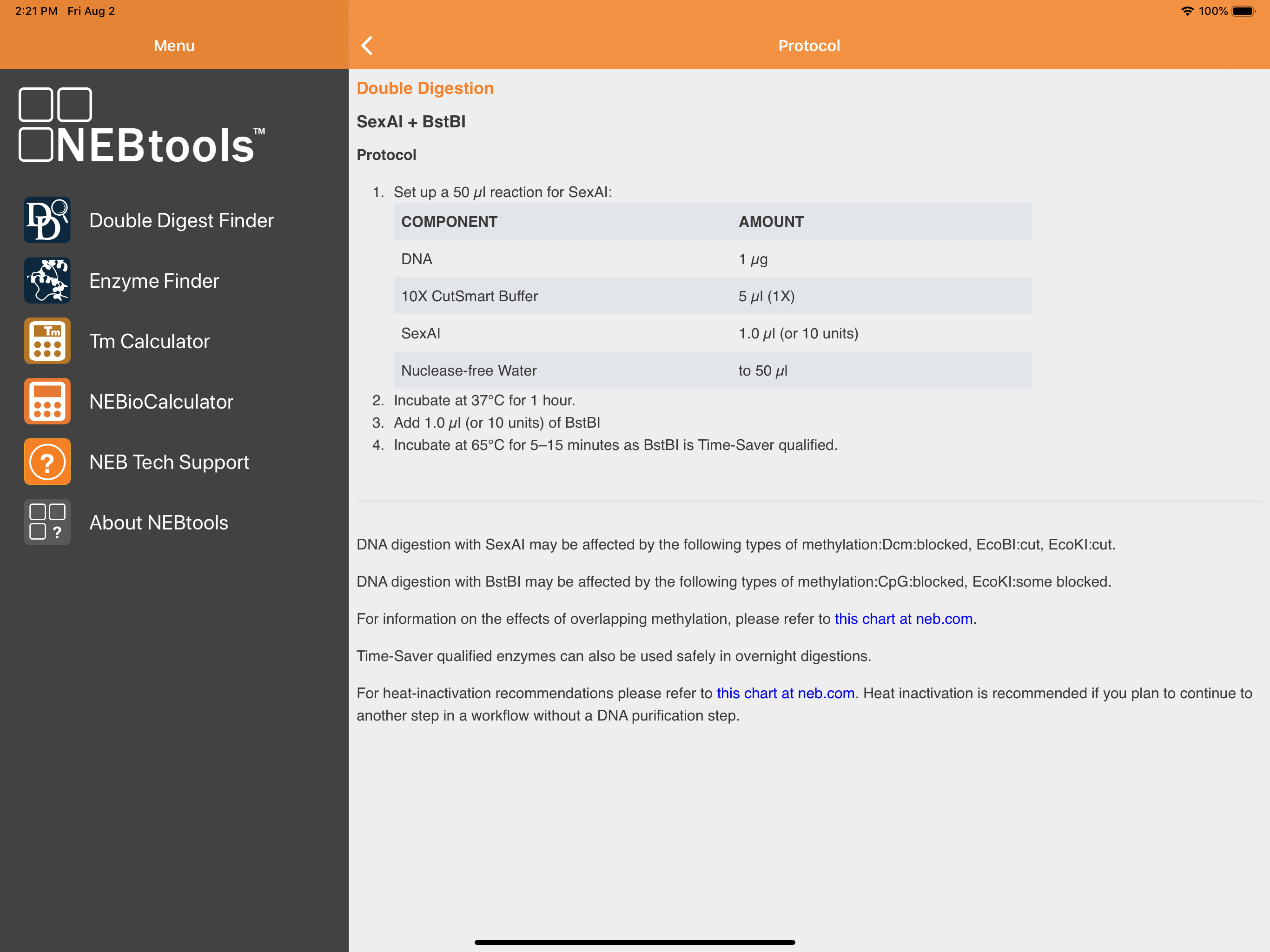The height and width of the screenshot is (952, 1270).
Task: Open overlapping methylation chart link at neb.com
Action: point(903,619)
